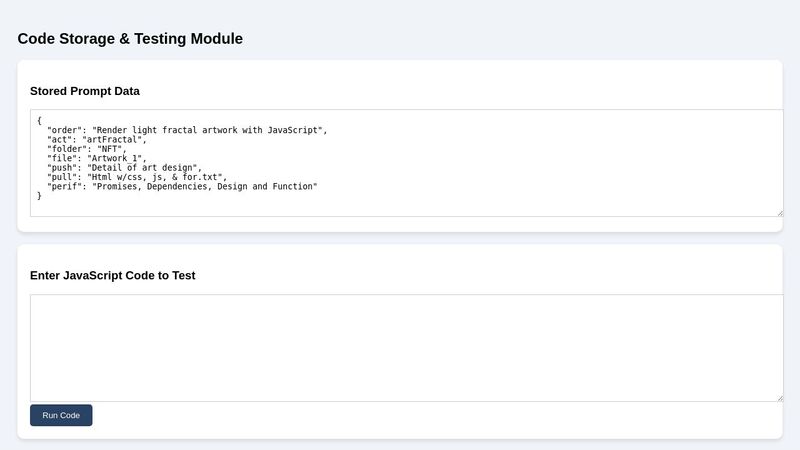Viewport: 800px width, 450px height.
Task: Click the "push" key in stored JSON
Action: (62, 168)
